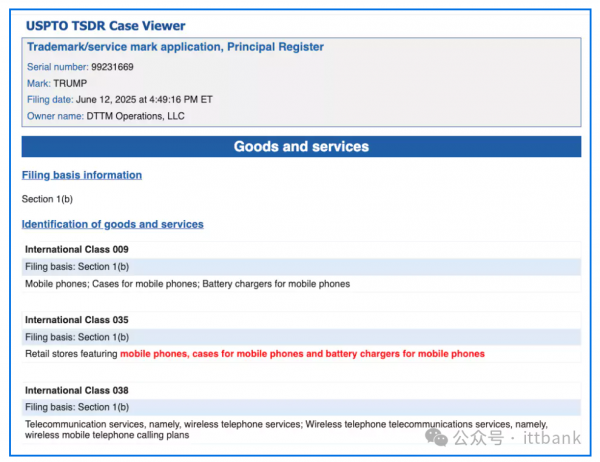Select the red highlighted mobile phones text
Screen dimensions: 600x462
click(302, 354)
